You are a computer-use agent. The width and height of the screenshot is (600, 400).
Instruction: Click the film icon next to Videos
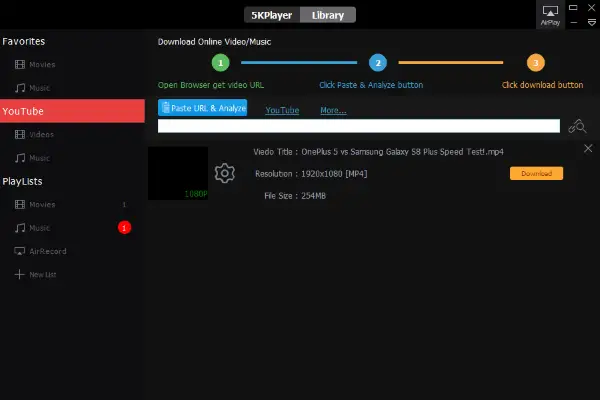tap(20, 135)
